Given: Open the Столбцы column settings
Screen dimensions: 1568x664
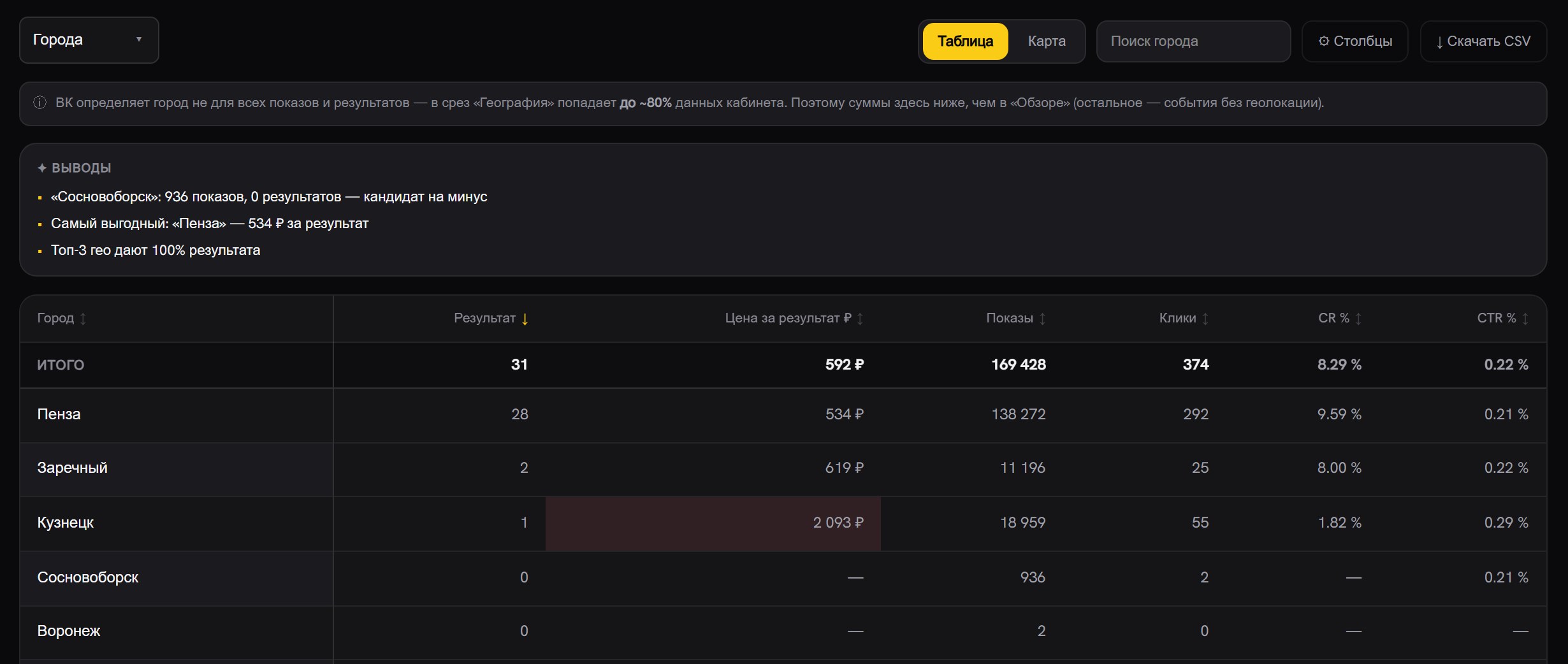Looking at the screenshot, I should 1355,41.
